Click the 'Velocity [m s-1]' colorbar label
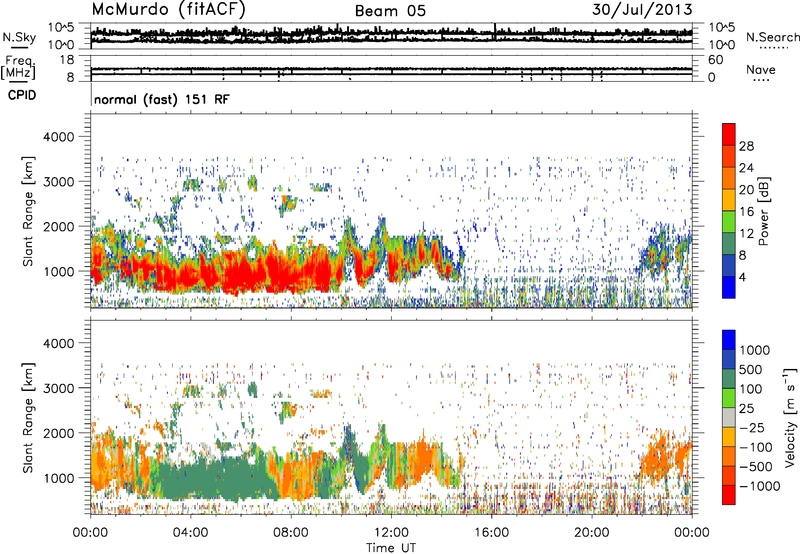Image resolution: width=800 pixels, height=554 pixels. point(790,417)
